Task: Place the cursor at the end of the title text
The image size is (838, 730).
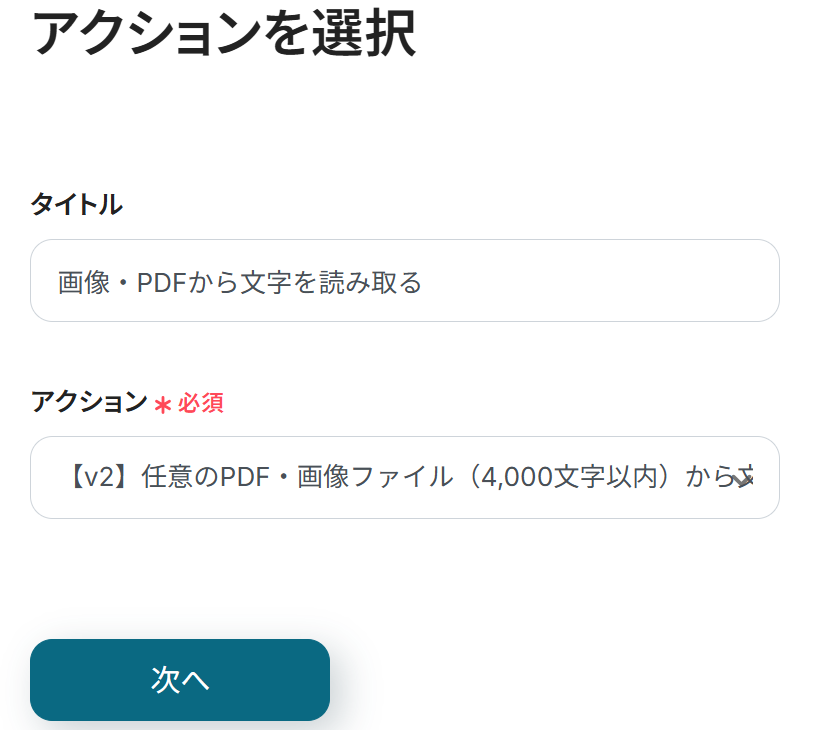Action: (423, 283)
